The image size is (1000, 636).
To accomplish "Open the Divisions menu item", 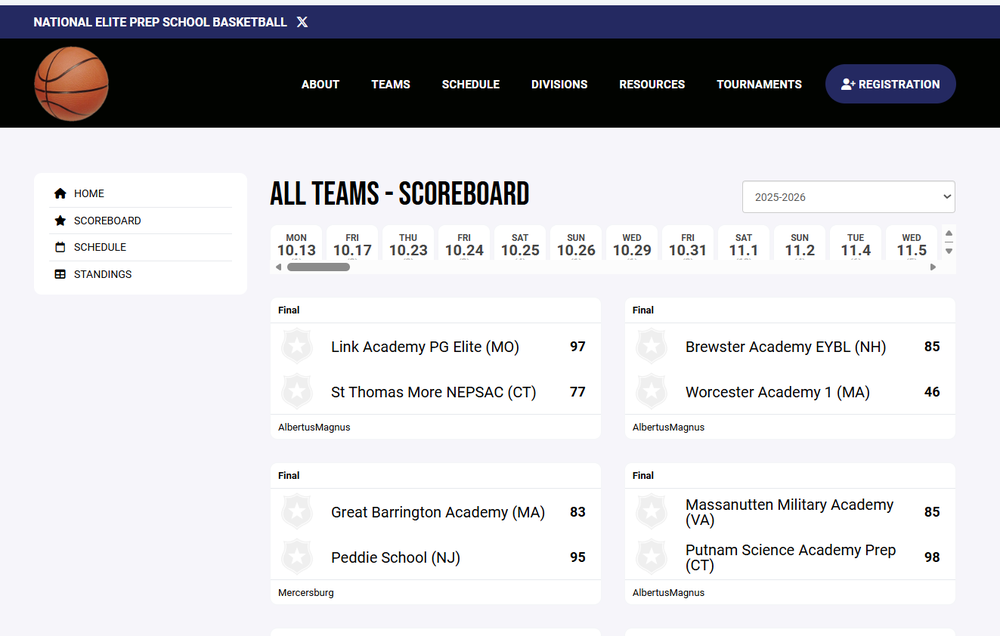I will 559,84.
